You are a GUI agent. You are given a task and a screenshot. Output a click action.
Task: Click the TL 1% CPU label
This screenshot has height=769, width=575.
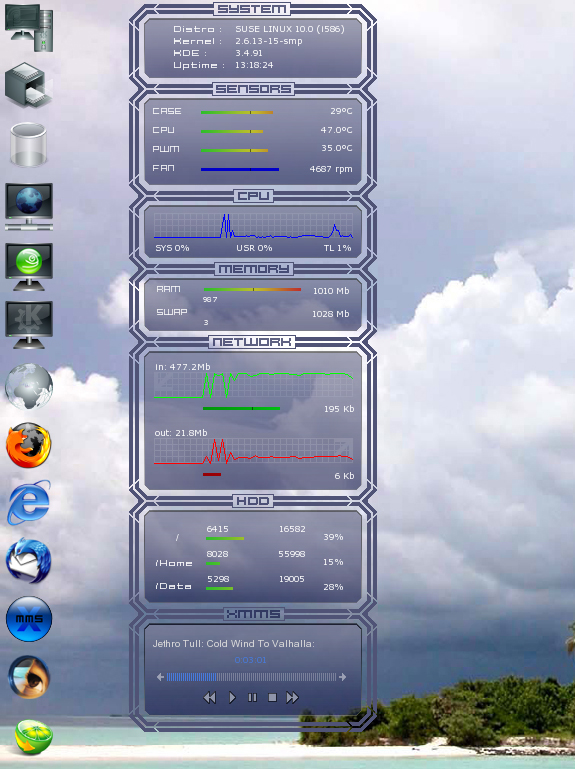pyautogui.click(x=338, y=248)
